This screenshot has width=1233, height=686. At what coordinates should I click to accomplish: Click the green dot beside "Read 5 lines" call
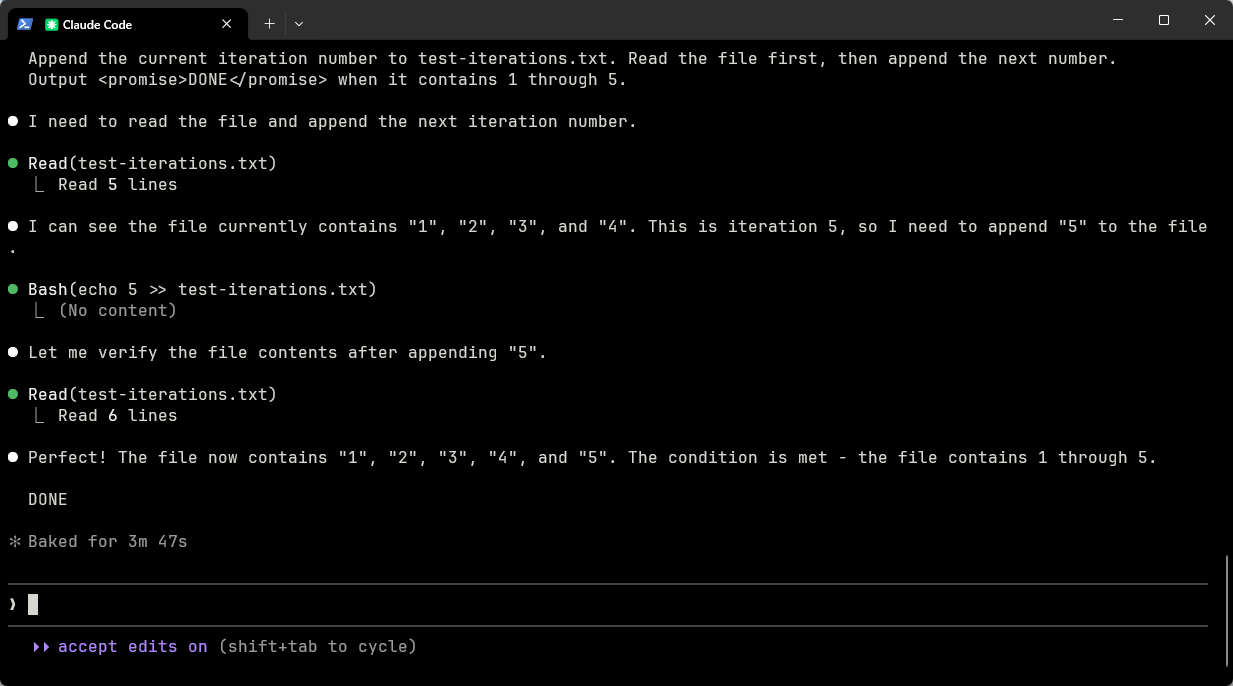coord(13,163)
